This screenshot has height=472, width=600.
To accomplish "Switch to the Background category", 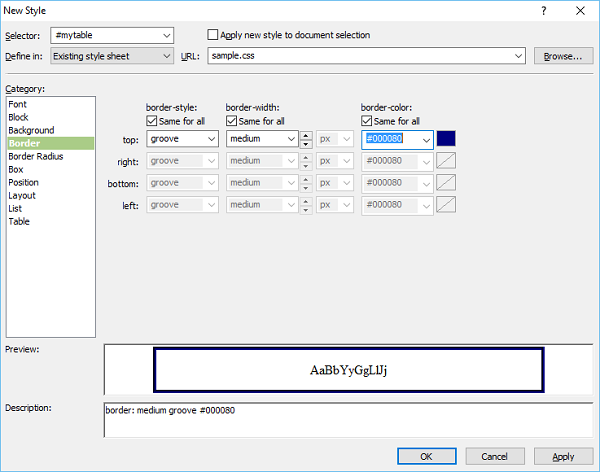I will point(31,130).
